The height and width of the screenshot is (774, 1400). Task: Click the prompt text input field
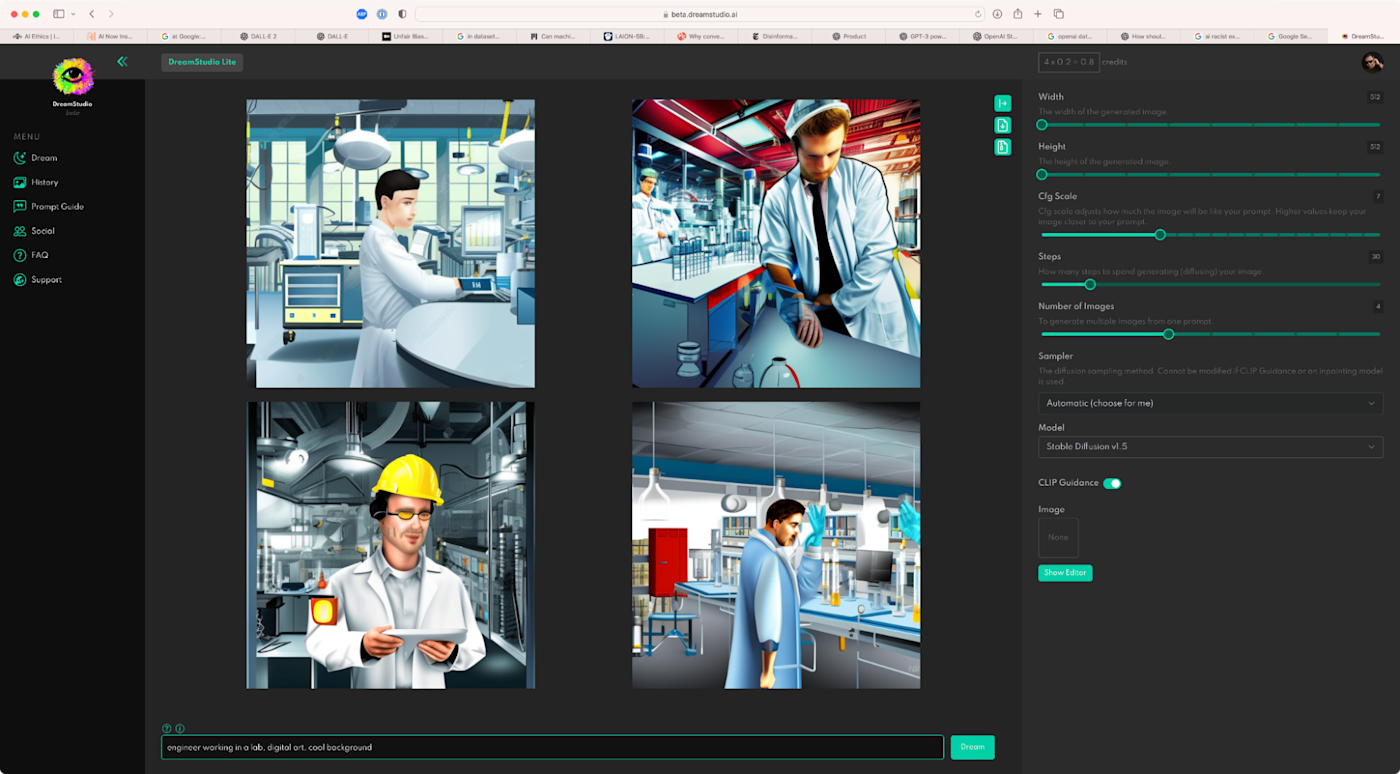pos(552,747)
